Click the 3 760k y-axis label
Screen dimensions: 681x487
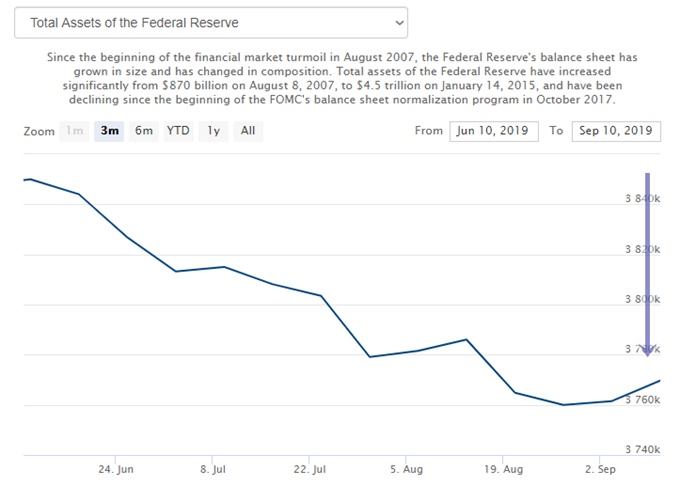641,400
